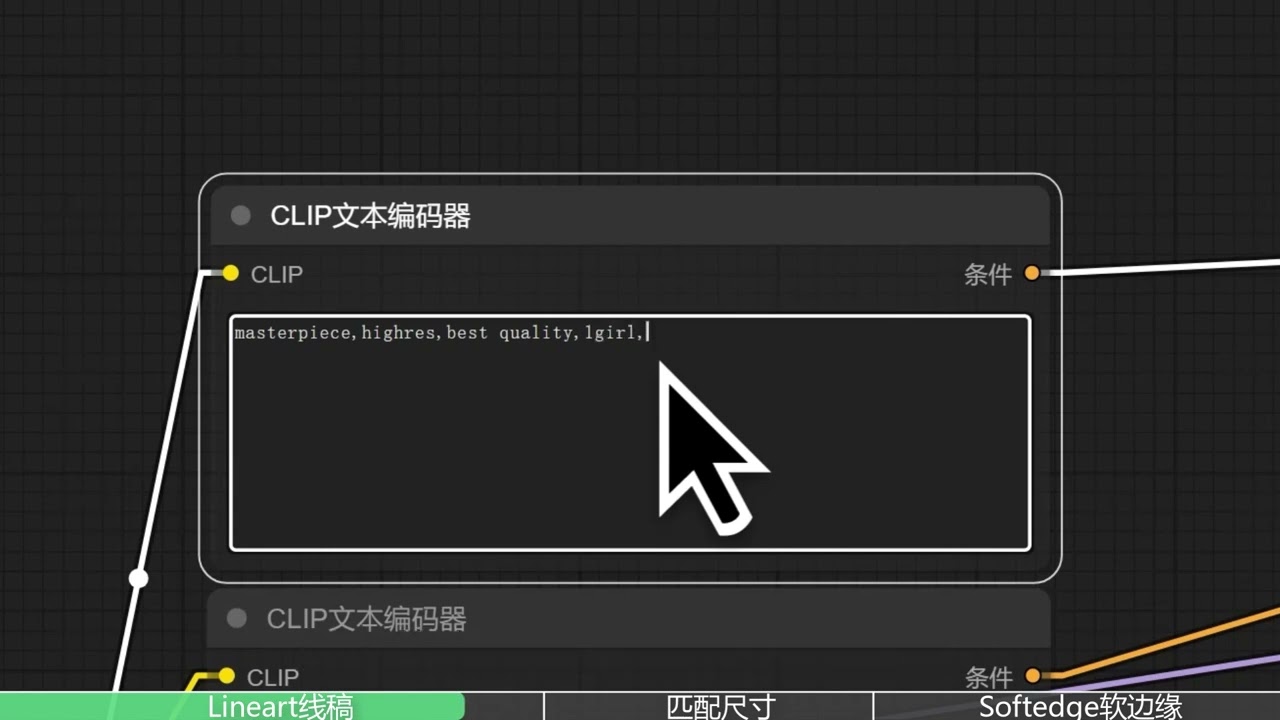Click the 条件 label on the top node
Viewport: 1280px width, 720px height.
click(988, 274)
